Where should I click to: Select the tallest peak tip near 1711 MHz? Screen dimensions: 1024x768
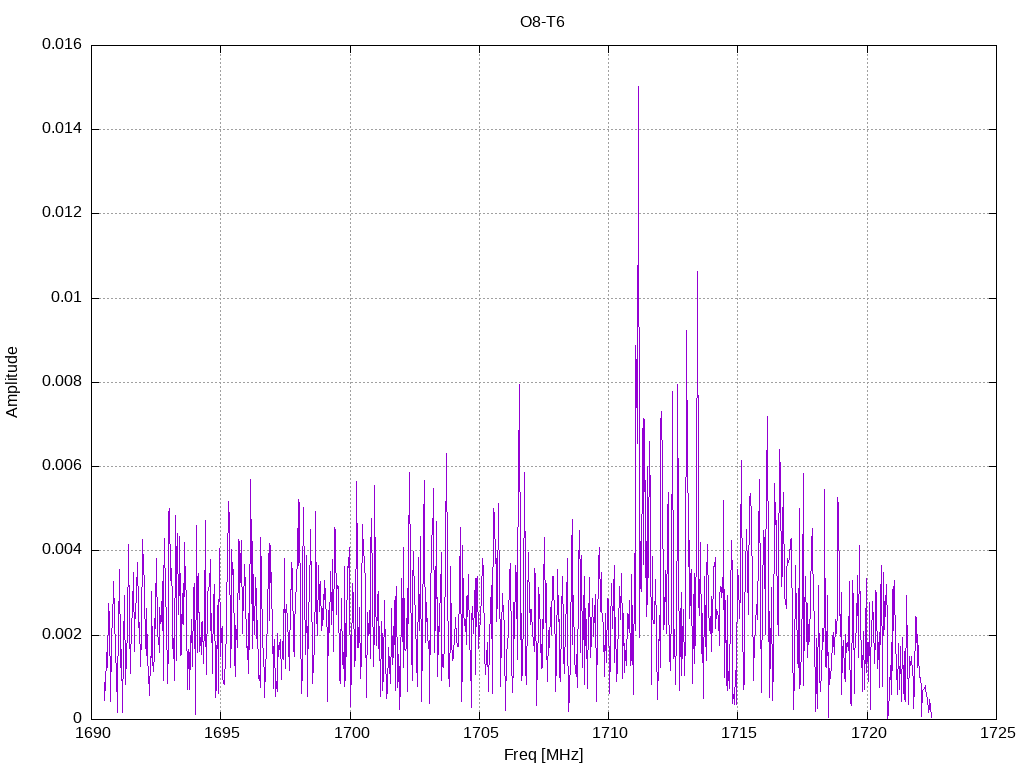tap(638, 88)
